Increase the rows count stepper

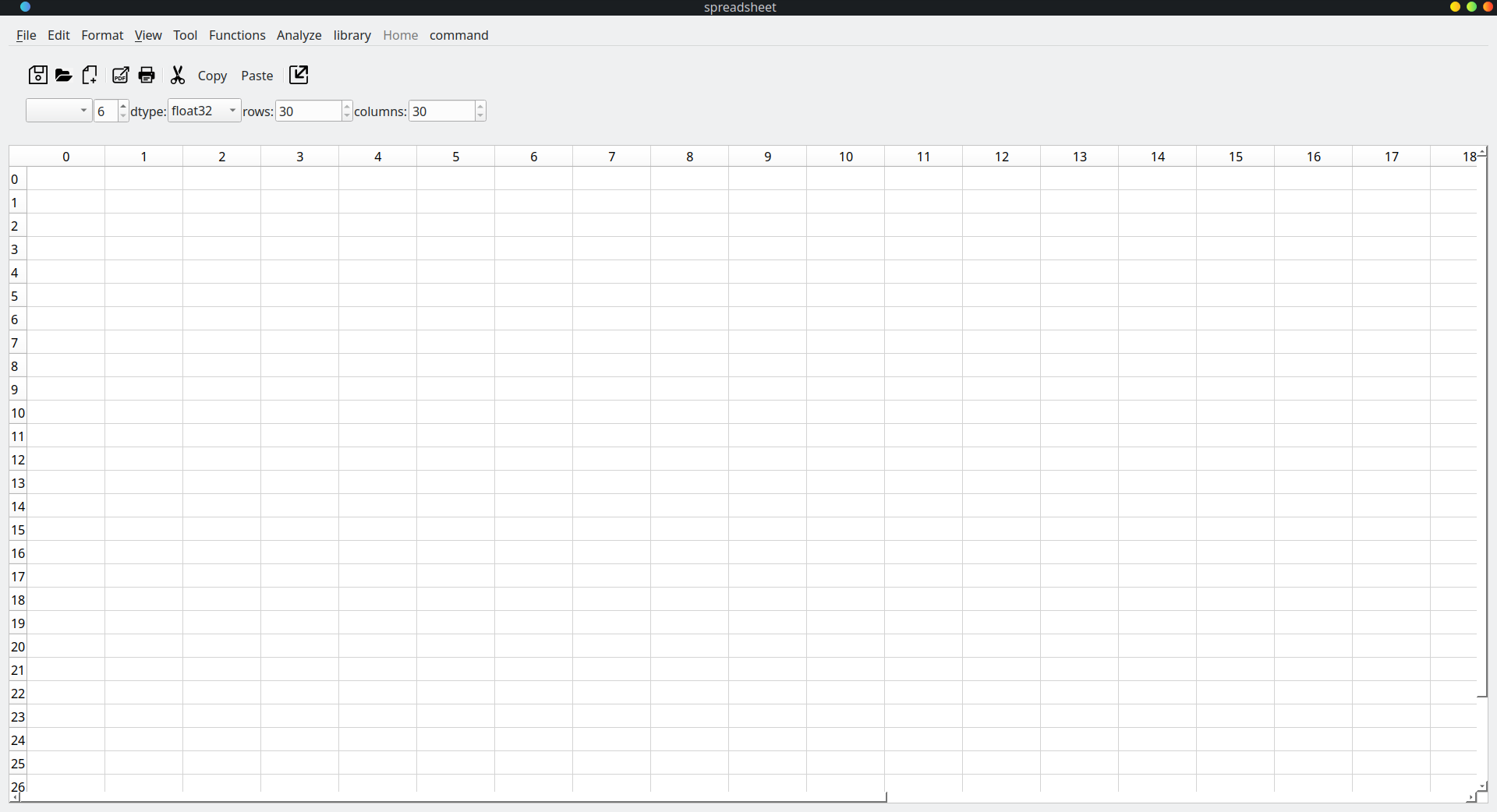348,106
